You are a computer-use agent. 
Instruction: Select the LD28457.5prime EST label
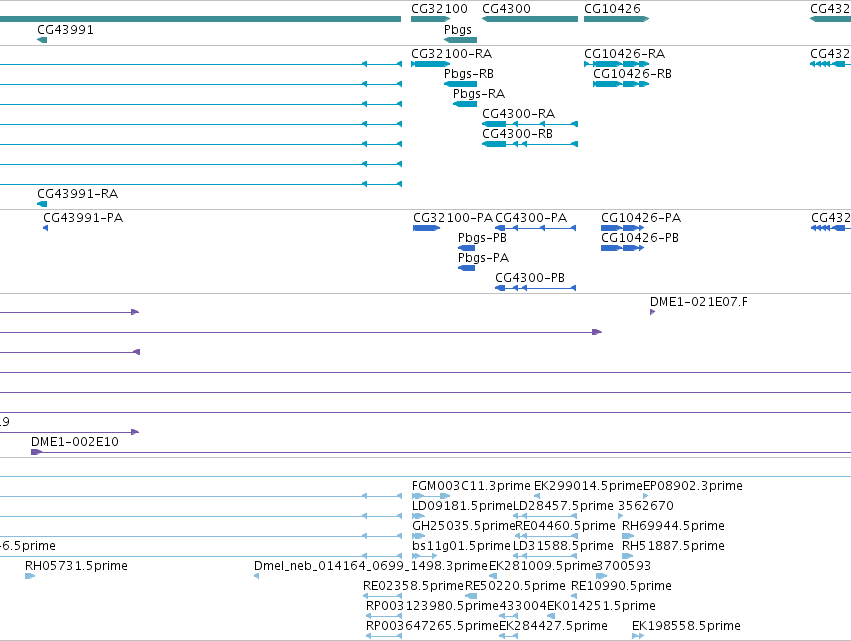tap(563, 506)
